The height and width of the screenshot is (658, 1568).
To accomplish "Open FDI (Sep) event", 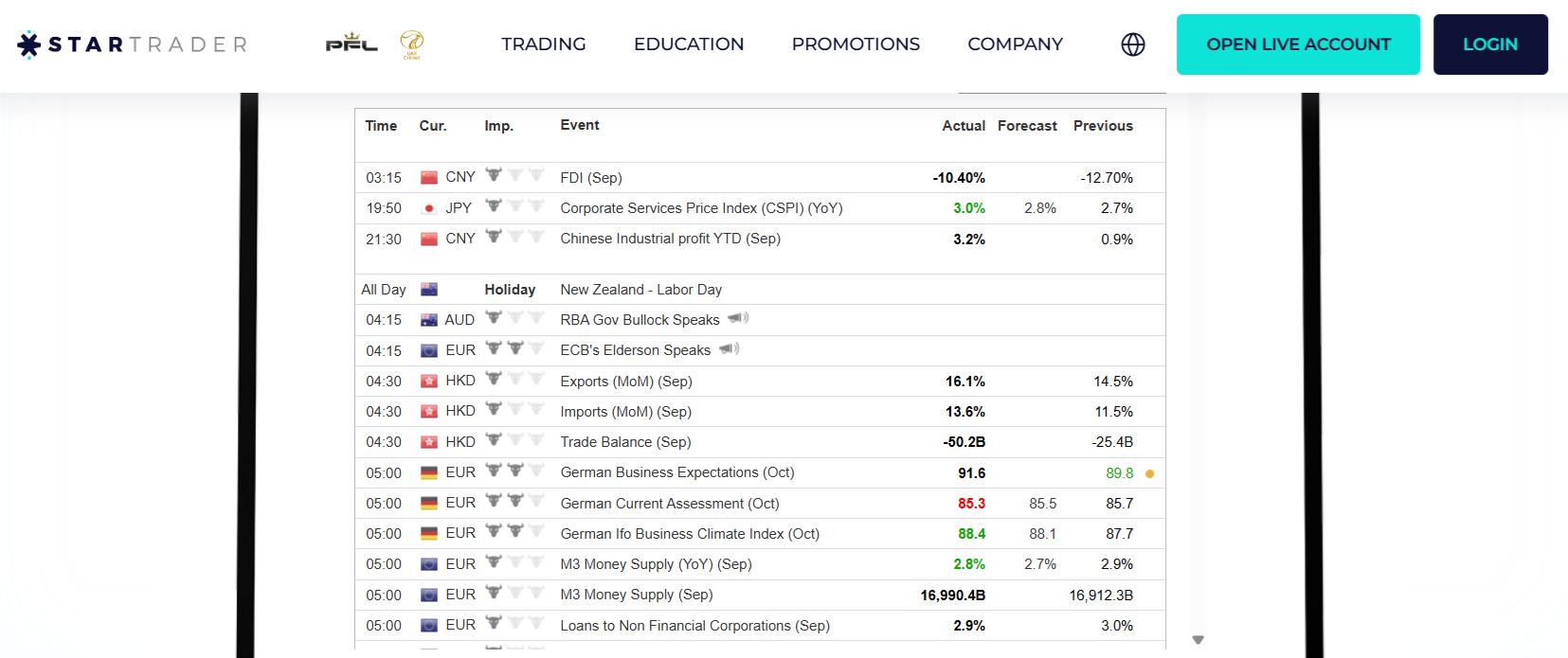I will point(591,178).
